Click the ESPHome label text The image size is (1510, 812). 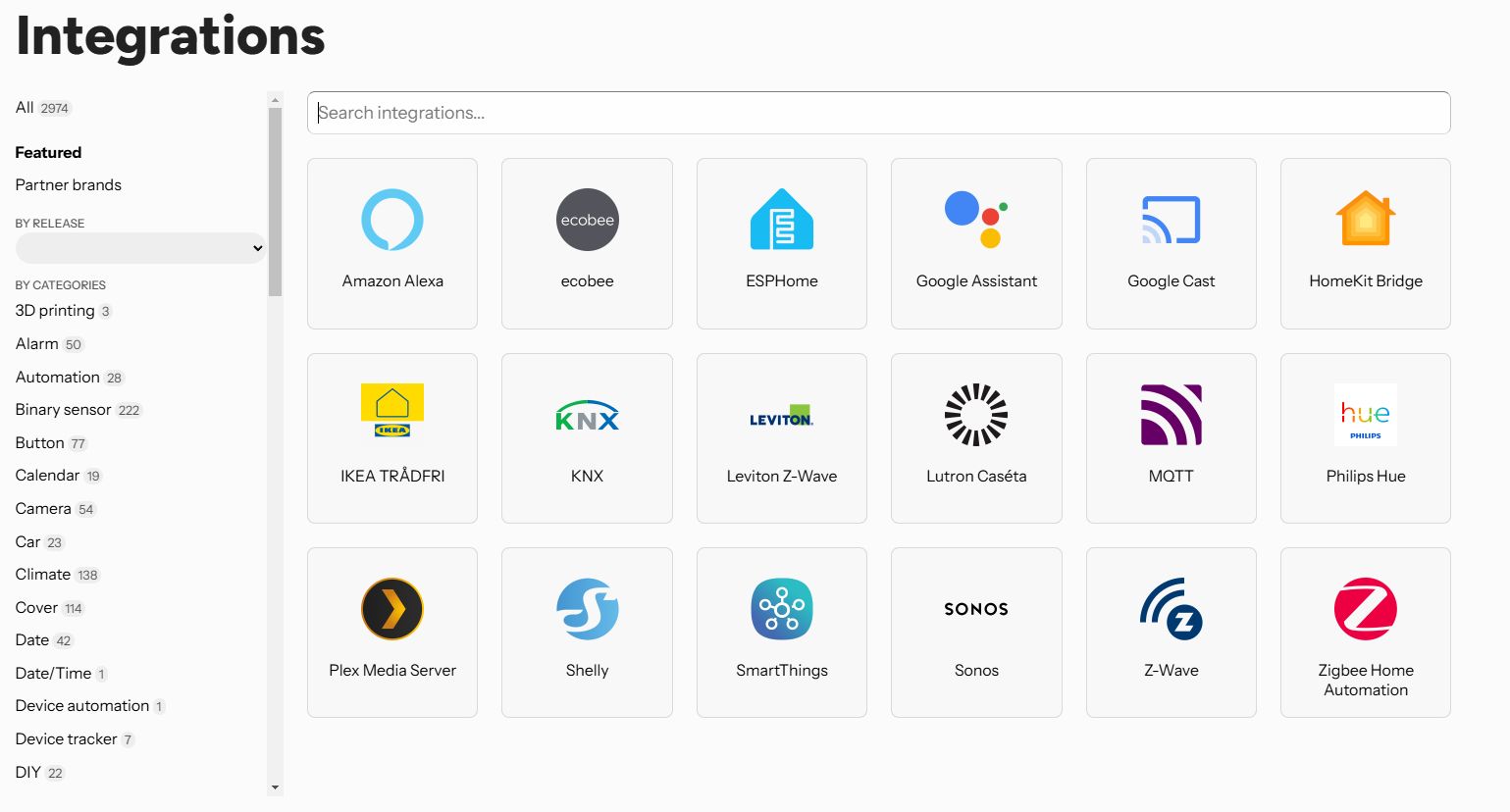click(x=782, y=280)
